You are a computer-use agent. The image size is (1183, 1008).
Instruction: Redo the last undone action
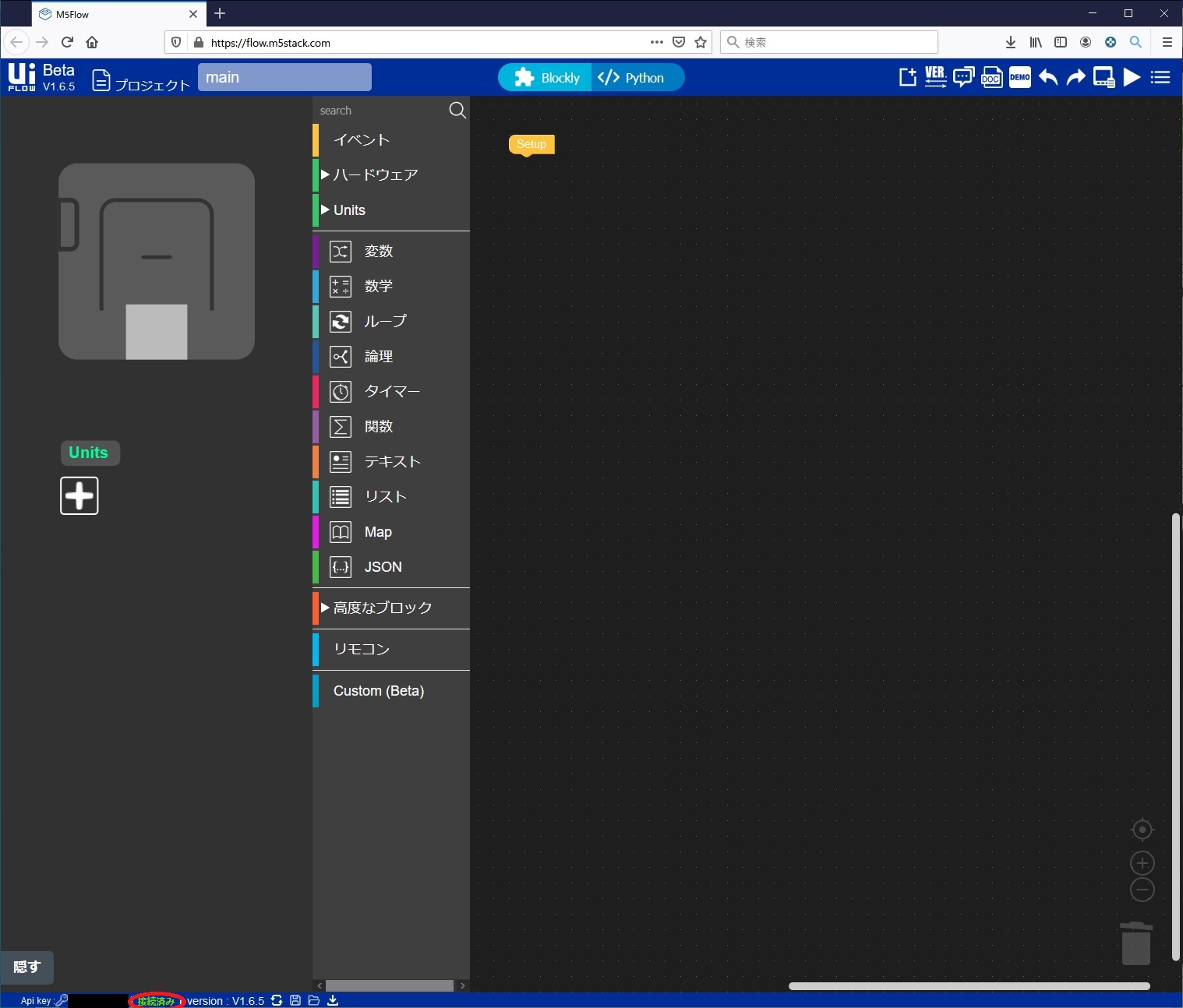[1075, 76]
